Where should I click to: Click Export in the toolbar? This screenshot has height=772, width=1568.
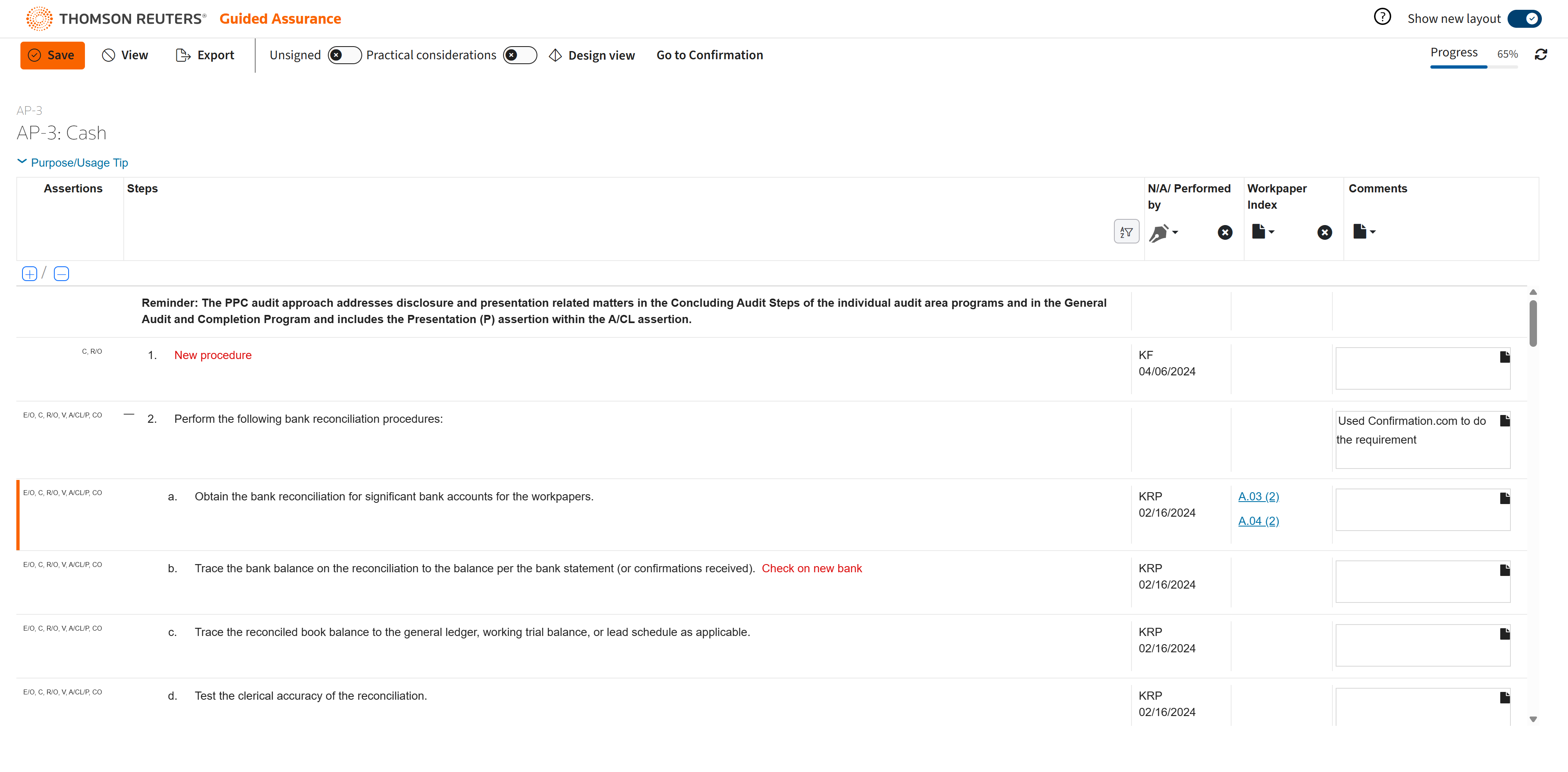[205, 56]
